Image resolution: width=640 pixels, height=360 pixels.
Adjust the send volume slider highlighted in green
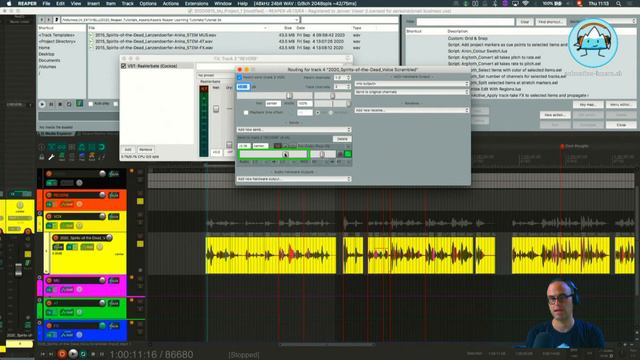coord(273,154)
